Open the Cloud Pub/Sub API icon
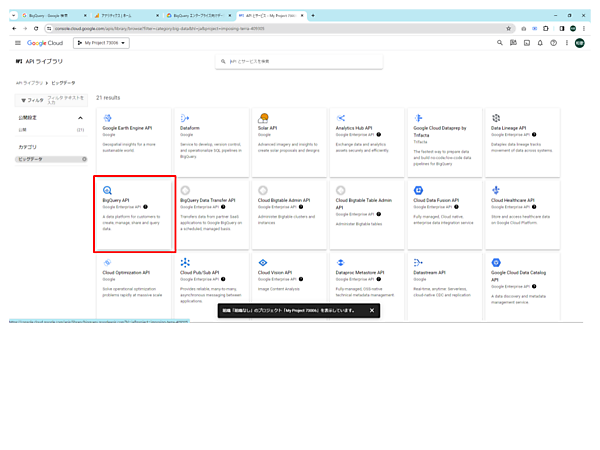The width and height of the screenshot is (600, 450). pos(185,262)
